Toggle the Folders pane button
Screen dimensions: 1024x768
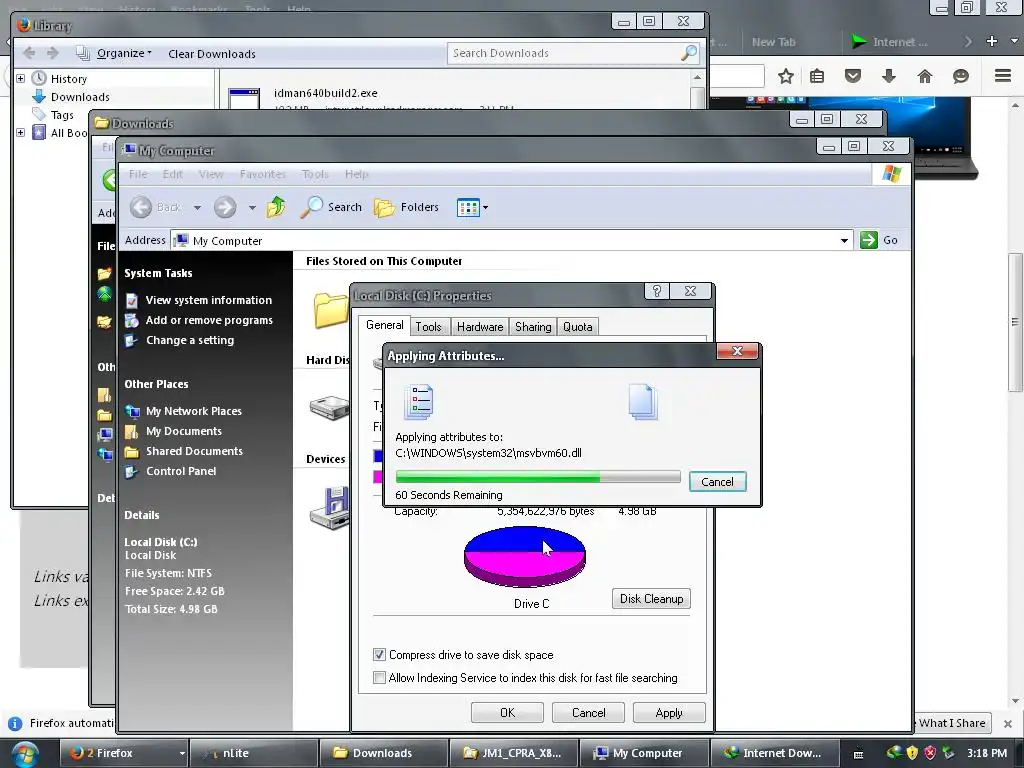(406, 207)
